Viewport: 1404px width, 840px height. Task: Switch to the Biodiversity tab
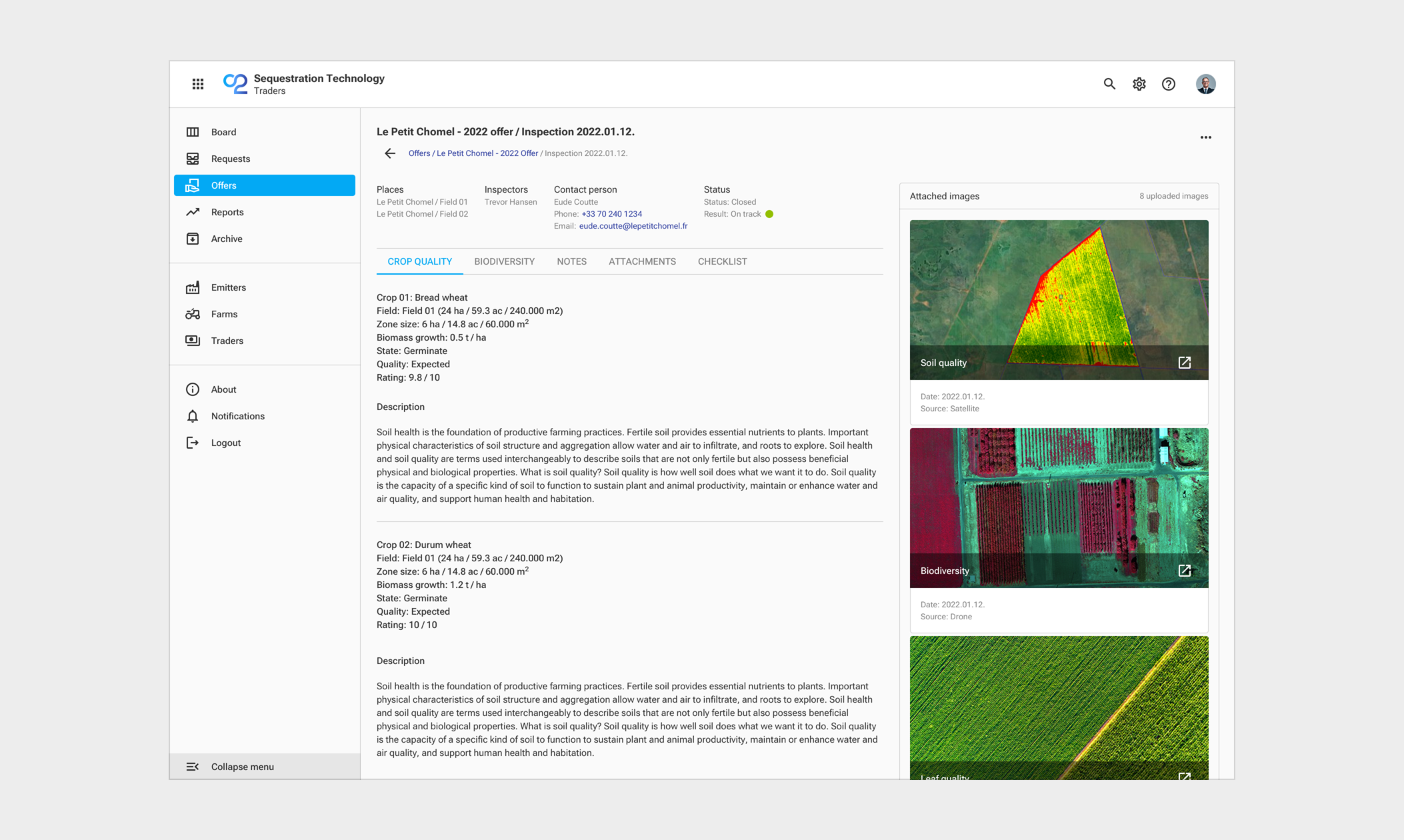coord(505,261)
